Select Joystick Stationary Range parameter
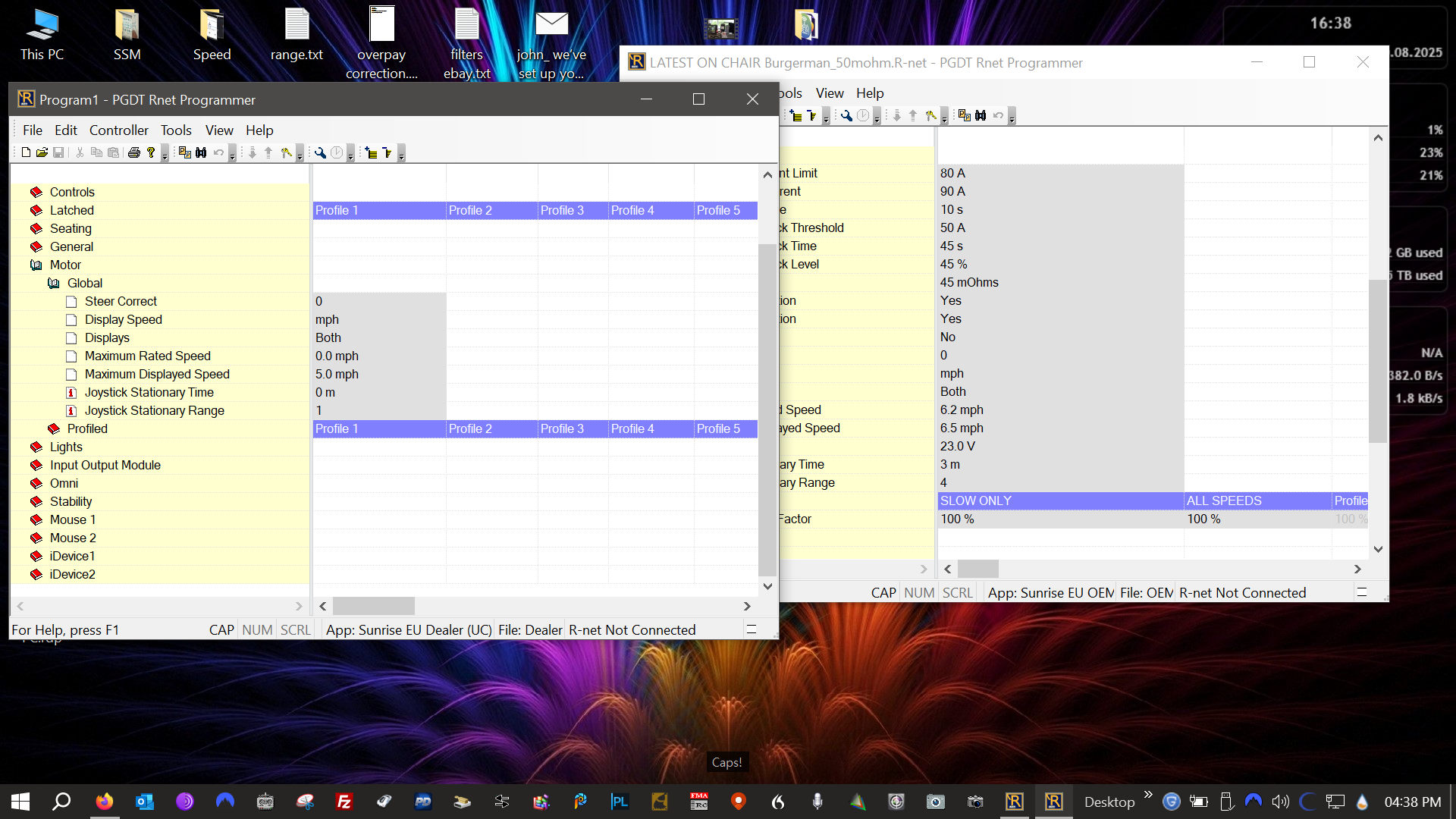 coord(154,410)
